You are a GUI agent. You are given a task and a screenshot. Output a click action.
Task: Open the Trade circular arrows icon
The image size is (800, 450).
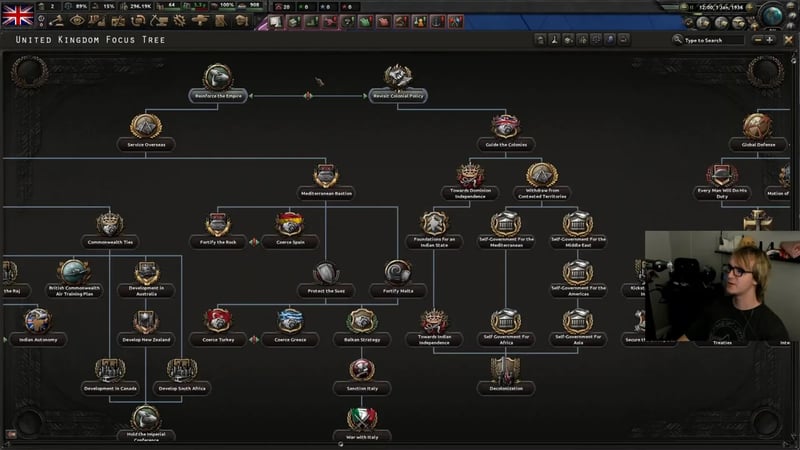pyautogui.click(x=138, y=21)
